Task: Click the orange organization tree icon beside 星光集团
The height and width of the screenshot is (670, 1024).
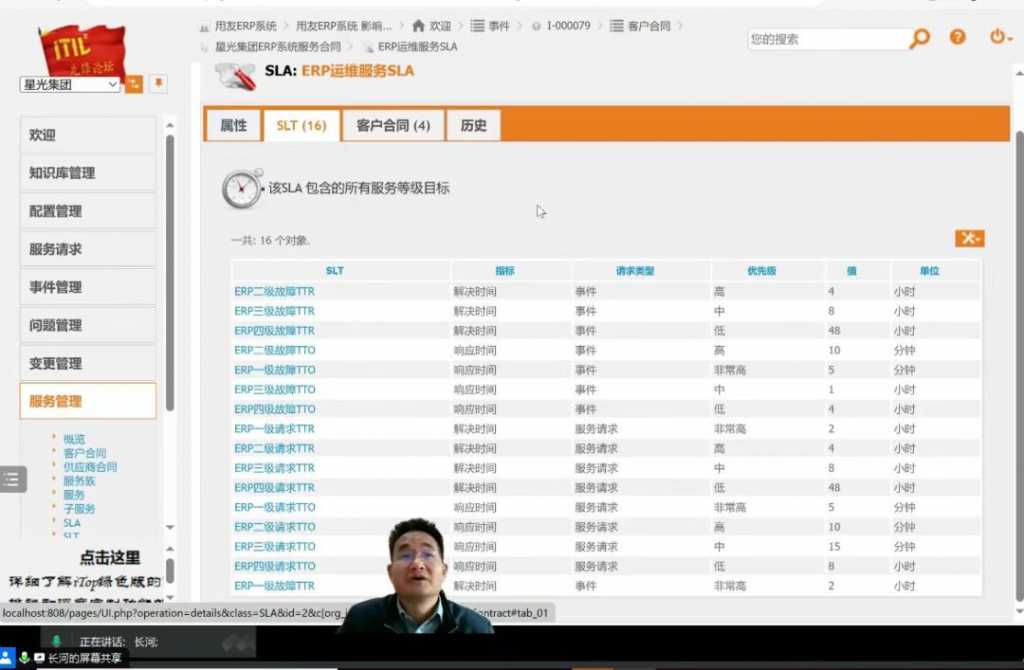Action: [x=134, y=84]
